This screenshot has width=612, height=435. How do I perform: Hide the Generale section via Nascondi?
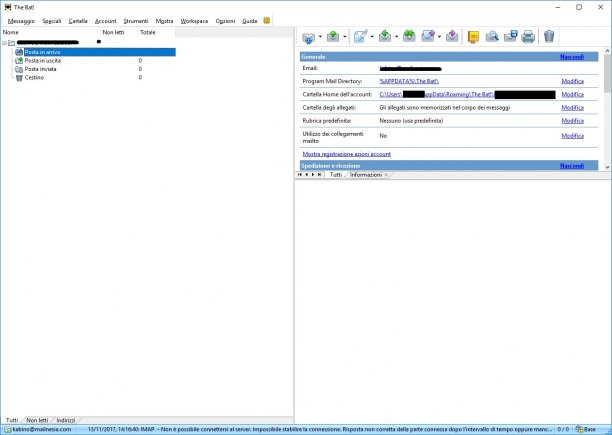pyautogui.click(x=572, y=57)
